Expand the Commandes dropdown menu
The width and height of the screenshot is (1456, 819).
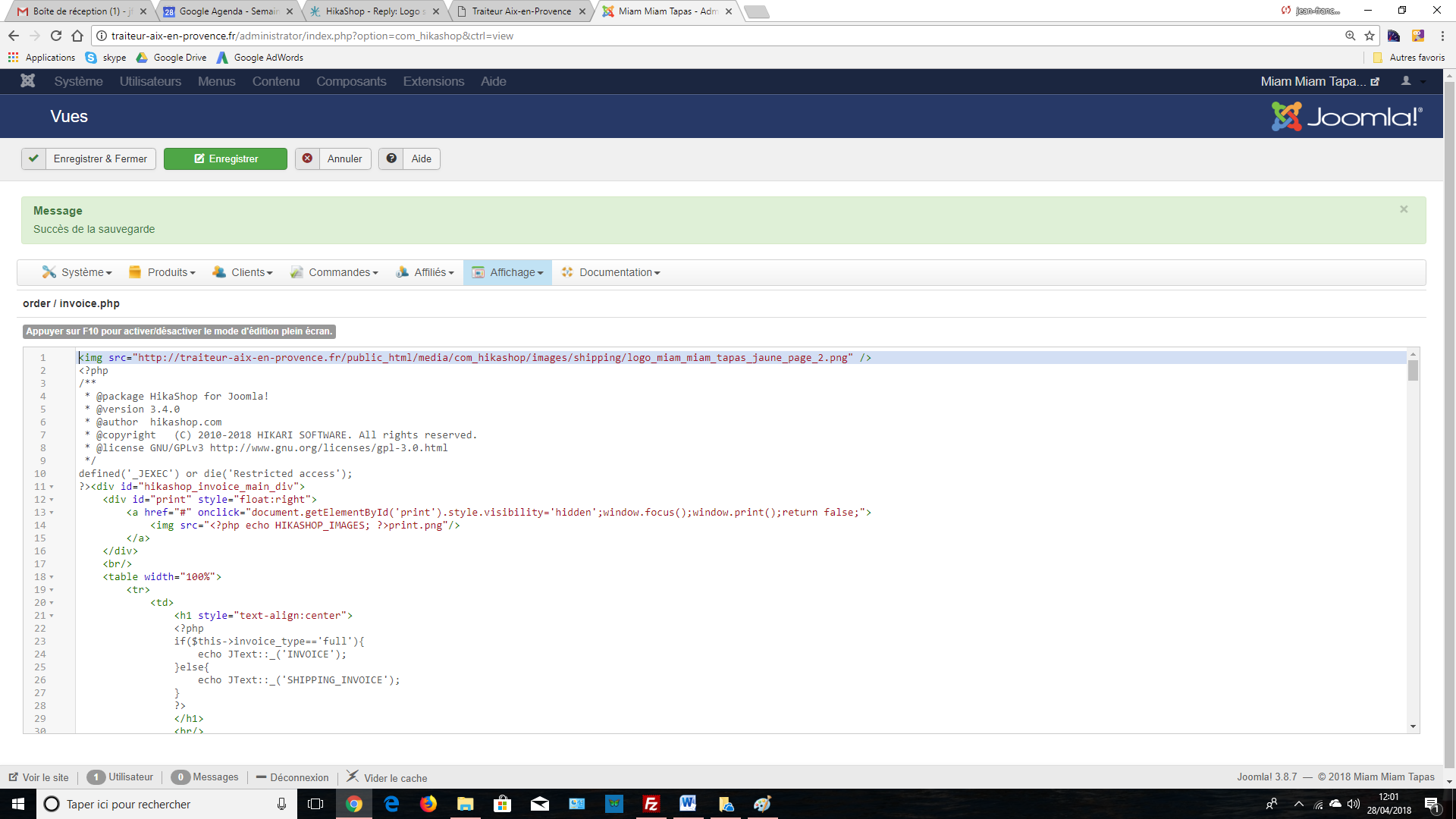pyautogui.click(x=334, y=272)
